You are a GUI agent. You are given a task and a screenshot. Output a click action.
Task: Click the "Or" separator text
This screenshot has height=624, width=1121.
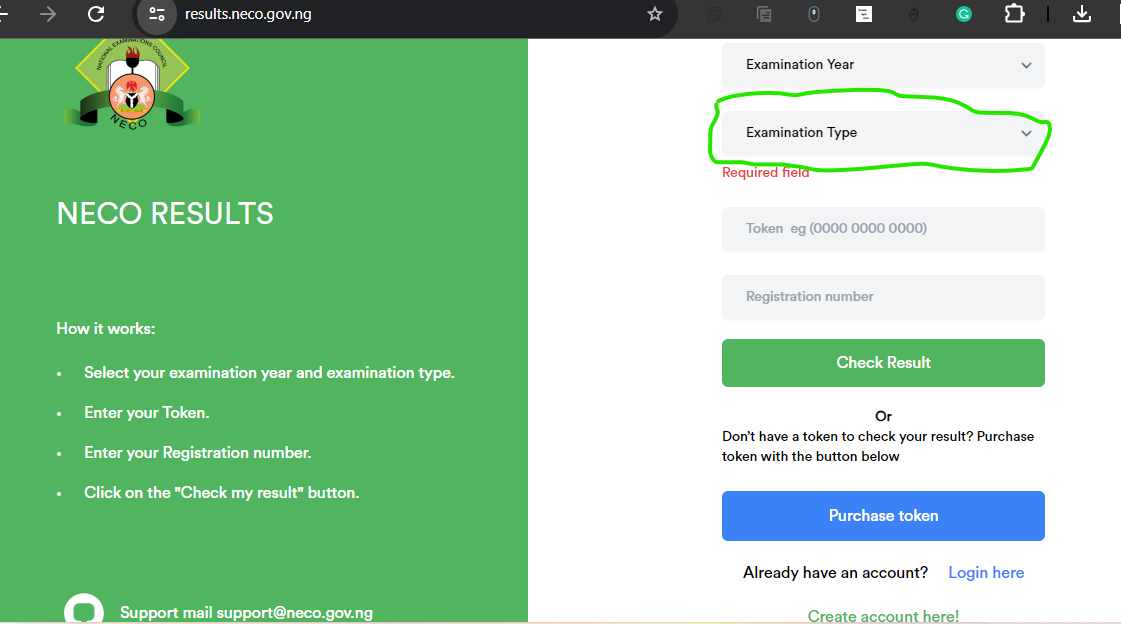click(x=884, y=416)
